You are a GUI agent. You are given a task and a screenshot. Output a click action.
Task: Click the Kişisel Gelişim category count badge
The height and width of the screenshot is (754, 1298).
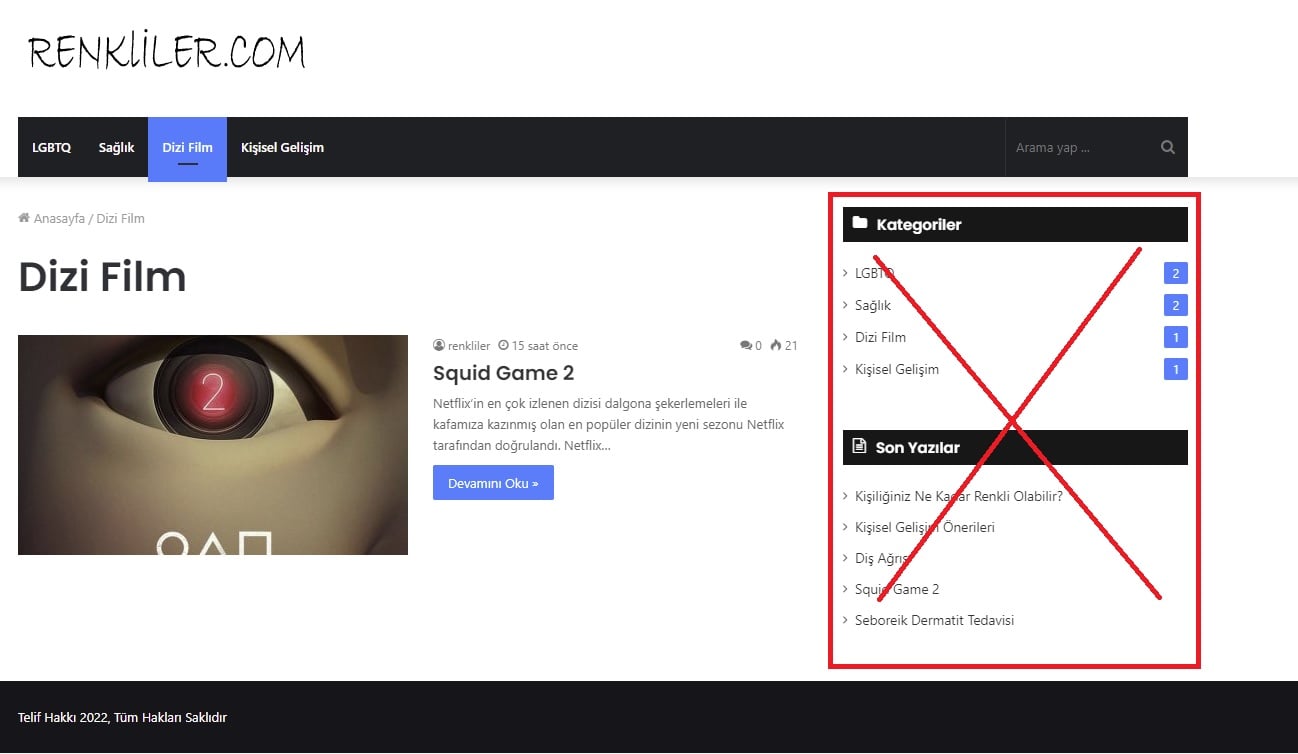point(1176,369)
